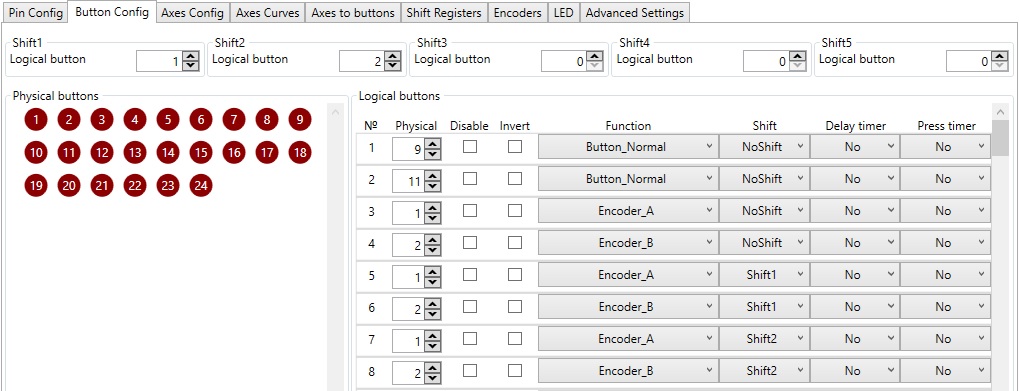Tick Invert for logical button 7
This screenshot has width=1019, height=391.
[515, 338]
